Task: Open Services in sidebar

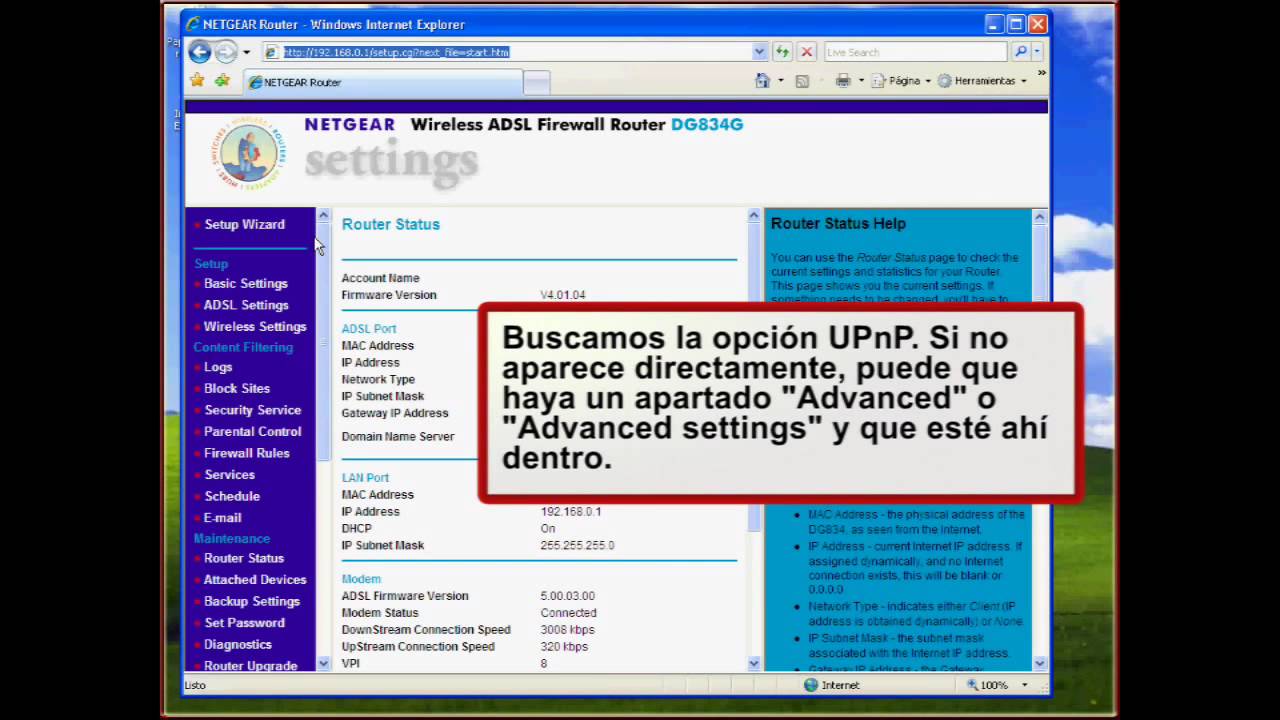Action: (x=229, y=475)
